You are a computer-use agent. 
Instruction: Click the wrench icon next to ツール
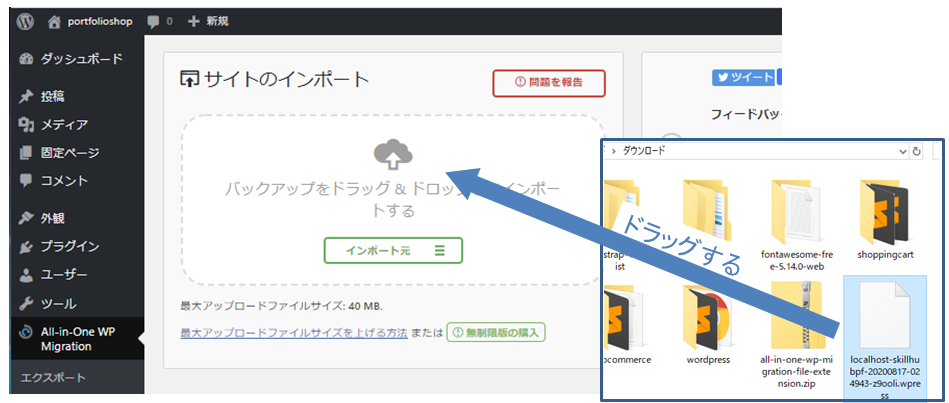coord(26,303)
